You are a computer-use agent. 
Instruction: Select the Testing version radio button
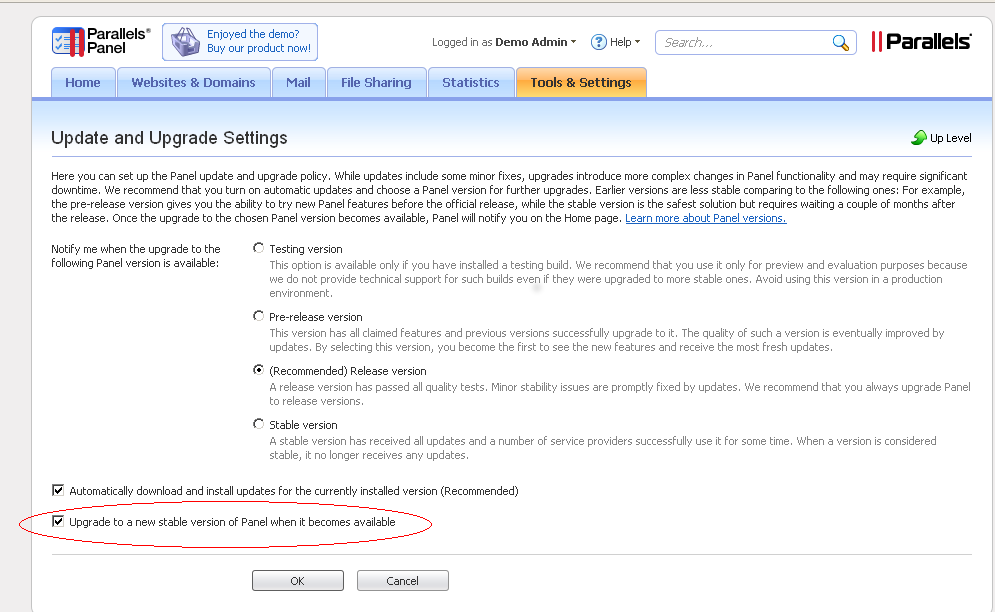pos(258,248)
